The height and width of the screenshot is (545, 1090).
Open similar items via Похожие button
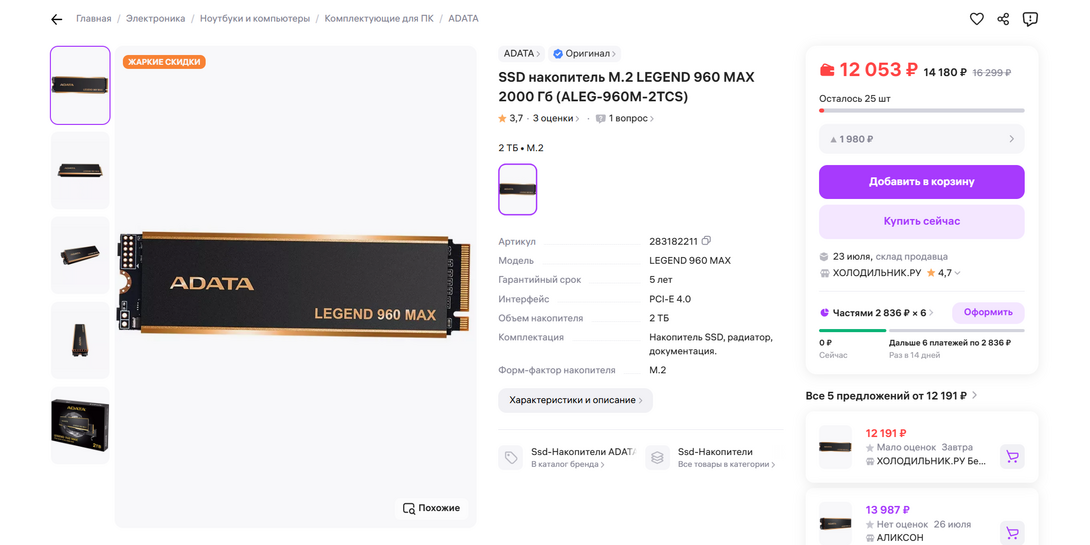tap(432, 508)
